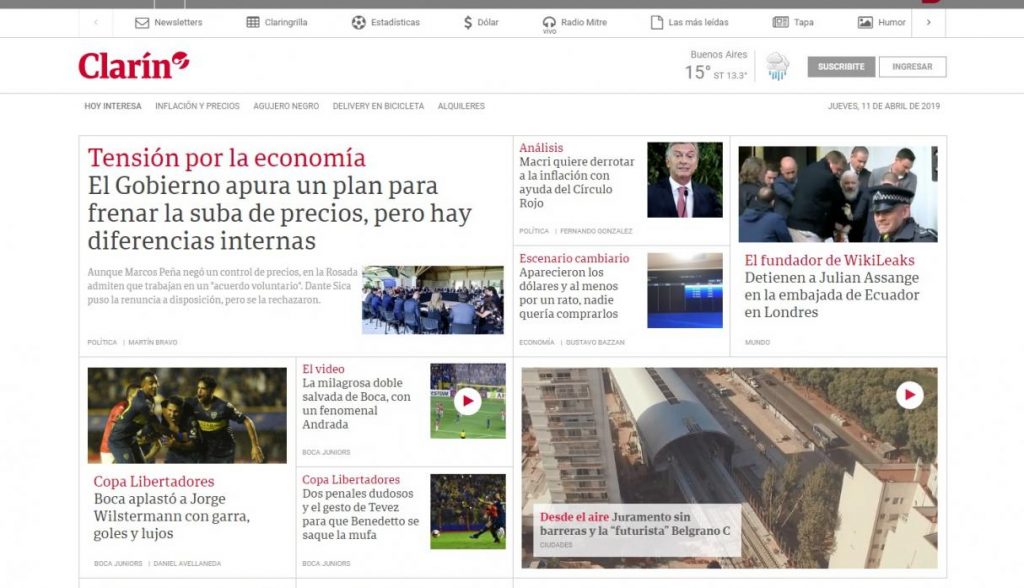The image size is (1024, 588).
Task: Click the Estadísticas soccer ball icon
Action: click(x=359, y=23)
